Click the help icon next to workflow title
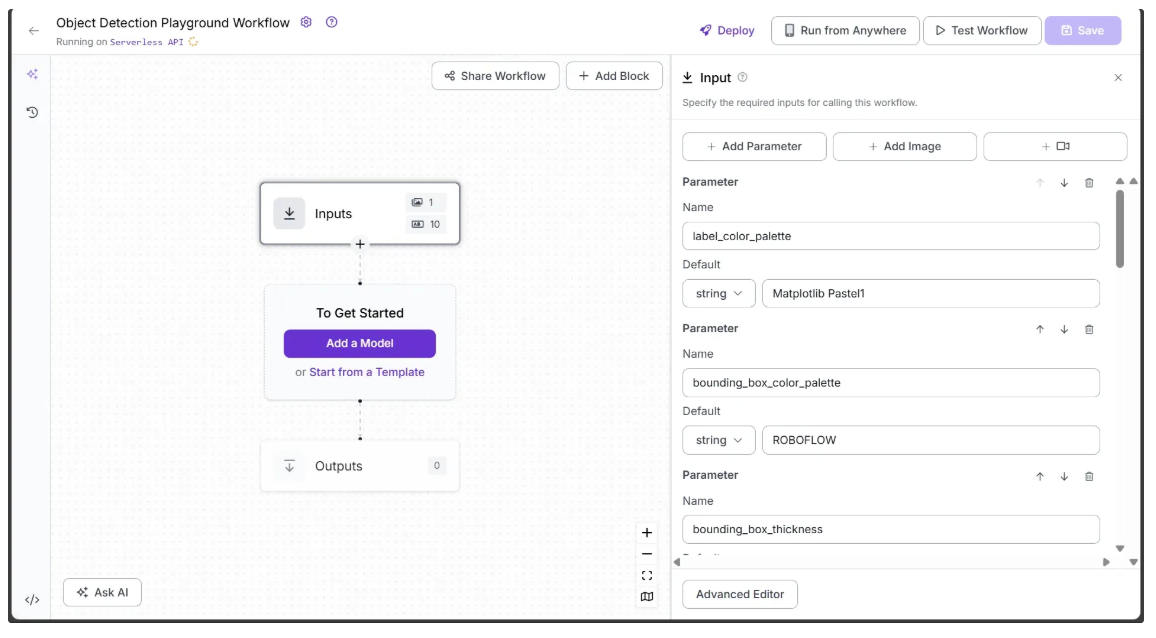This screenshot has width=1156, height=638. [331, 22]
